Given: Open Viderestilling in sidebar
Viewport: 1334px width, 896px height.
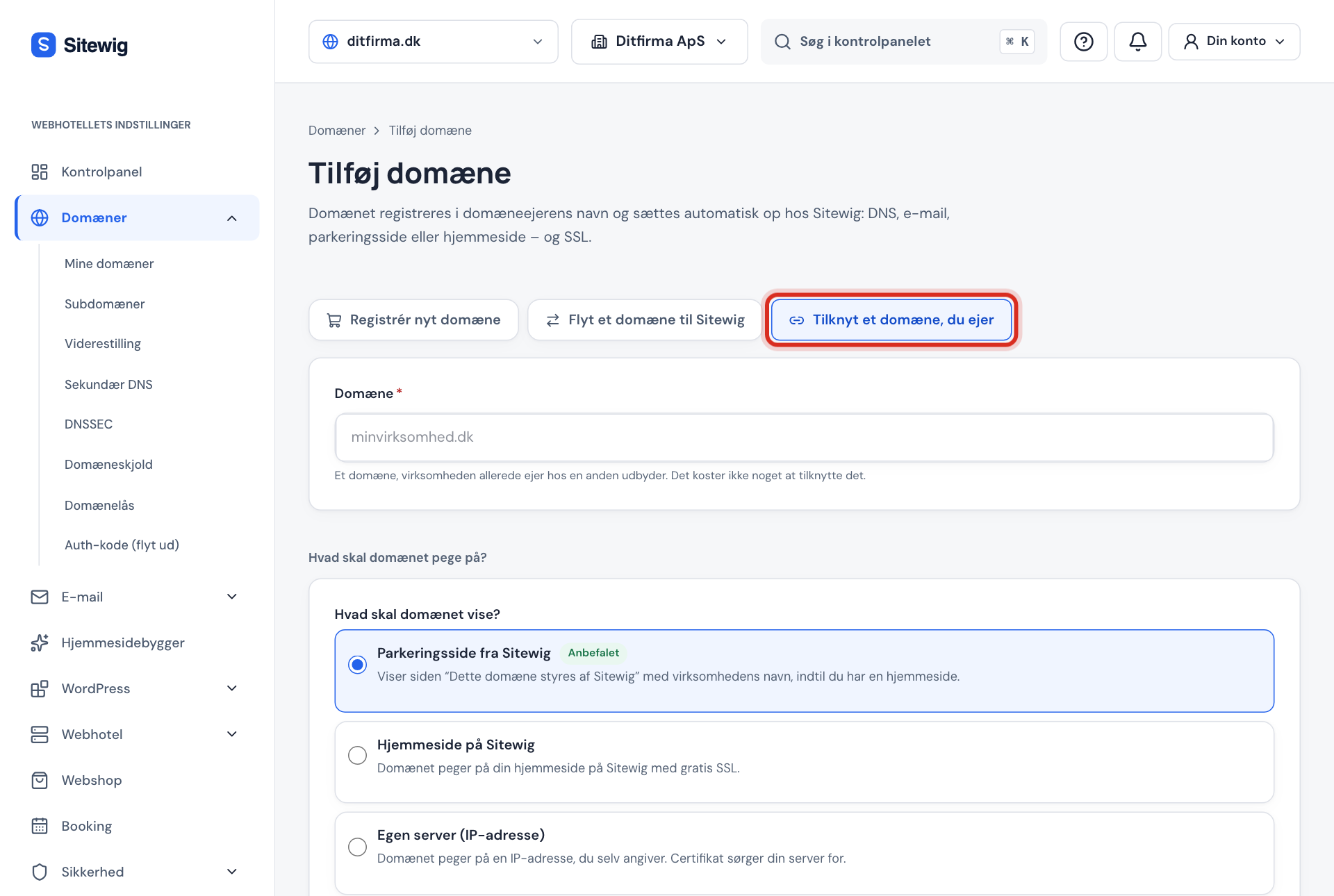Looking at the screenshot, I should coord(103,344).
